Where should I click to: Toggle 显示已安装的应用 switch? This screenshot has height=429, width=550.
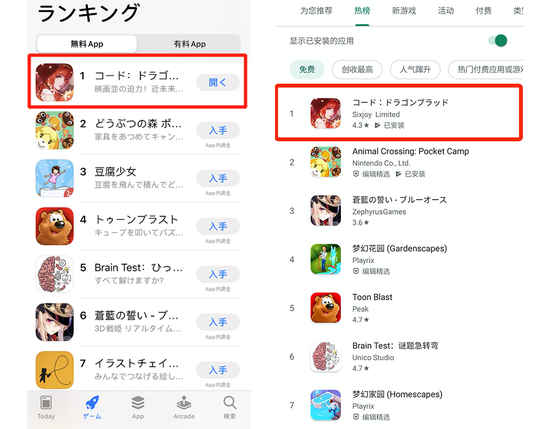point(498,41)
